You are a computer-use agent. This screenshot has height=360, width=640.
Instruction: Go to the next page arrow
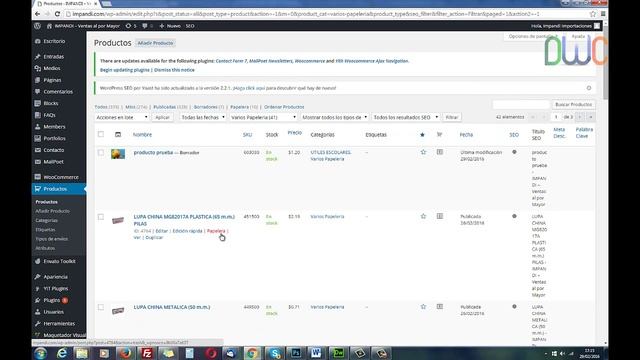tap(580, 117)
